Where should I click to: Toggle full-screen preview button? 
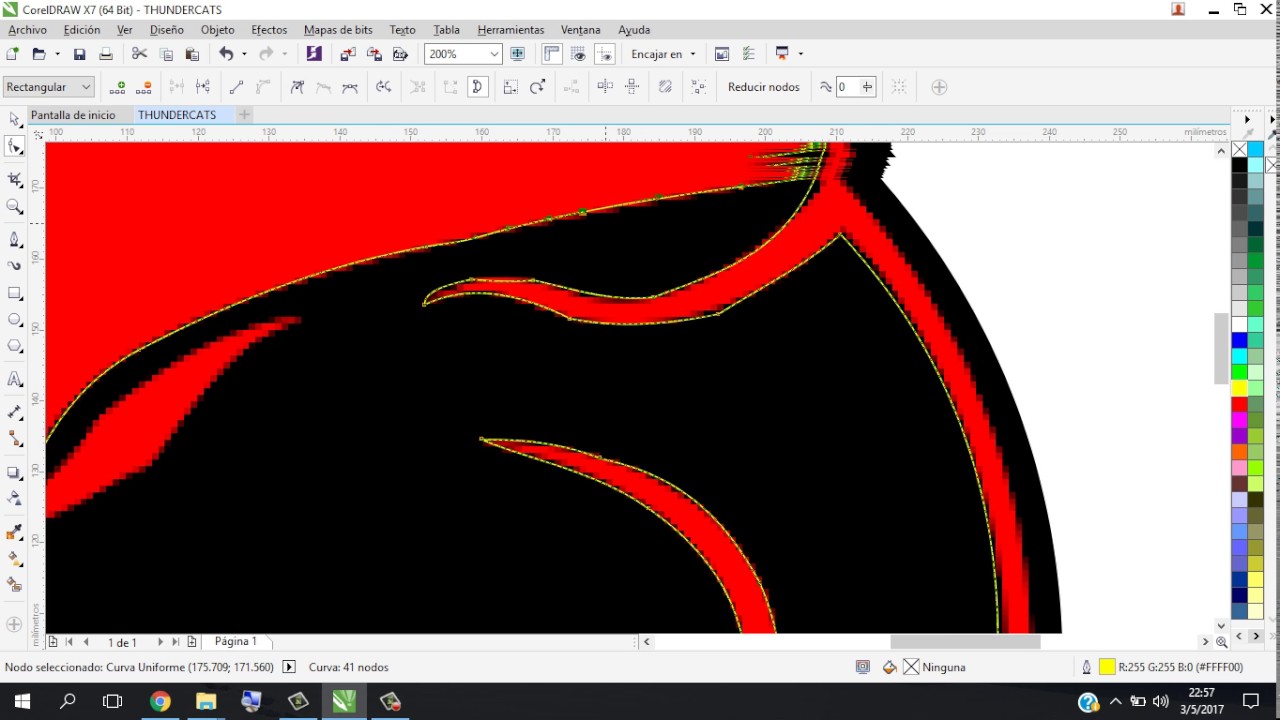tap(518, 54)
